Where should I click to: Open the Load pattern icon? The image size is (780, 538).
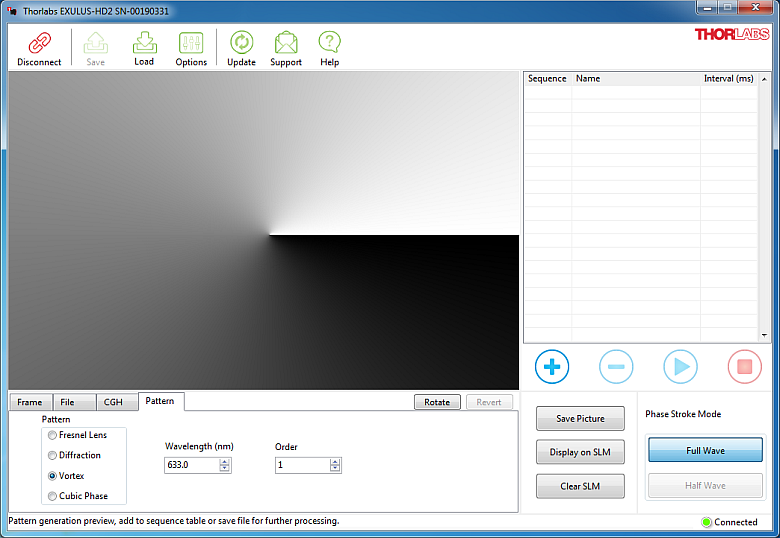144,43
